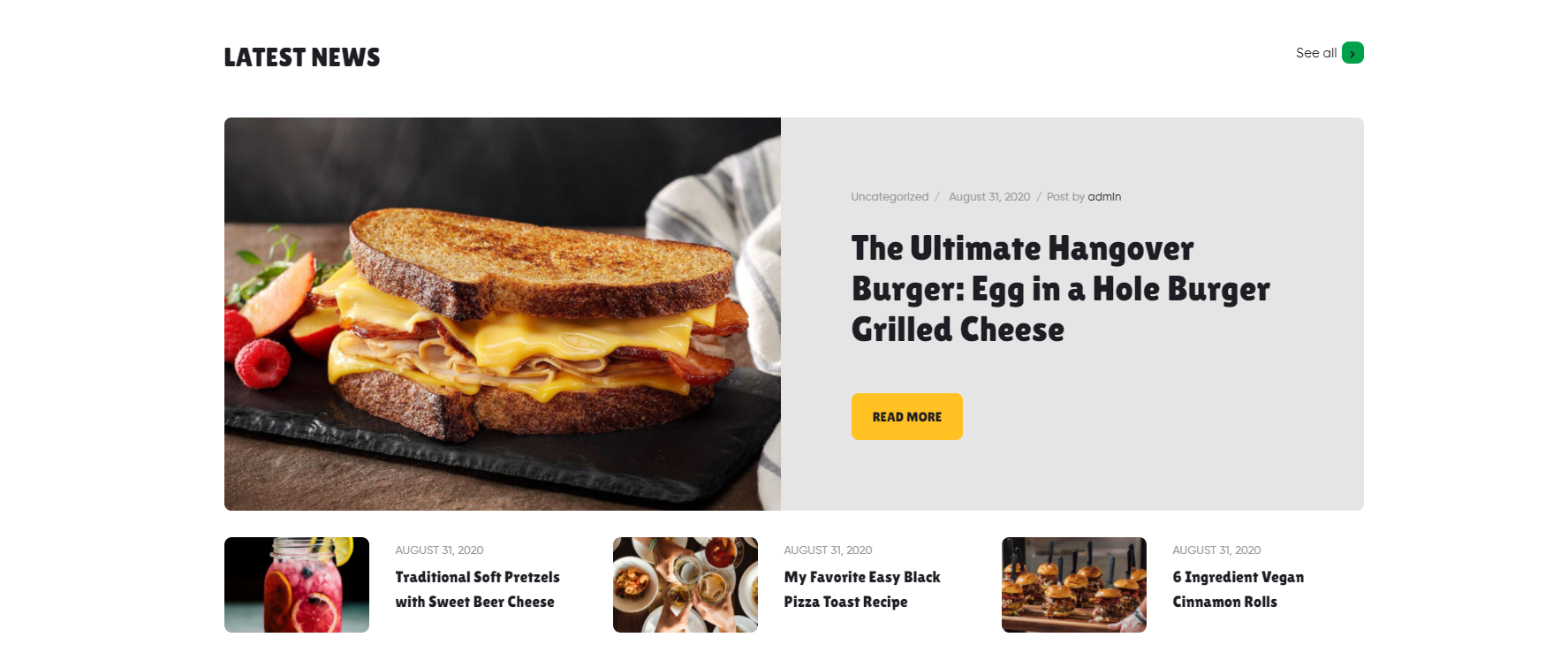This screenshot has height=660, width=1568.
Task: Open My Favorite Easy Black Pizza Toast Recipe
Action: (862, 589)
